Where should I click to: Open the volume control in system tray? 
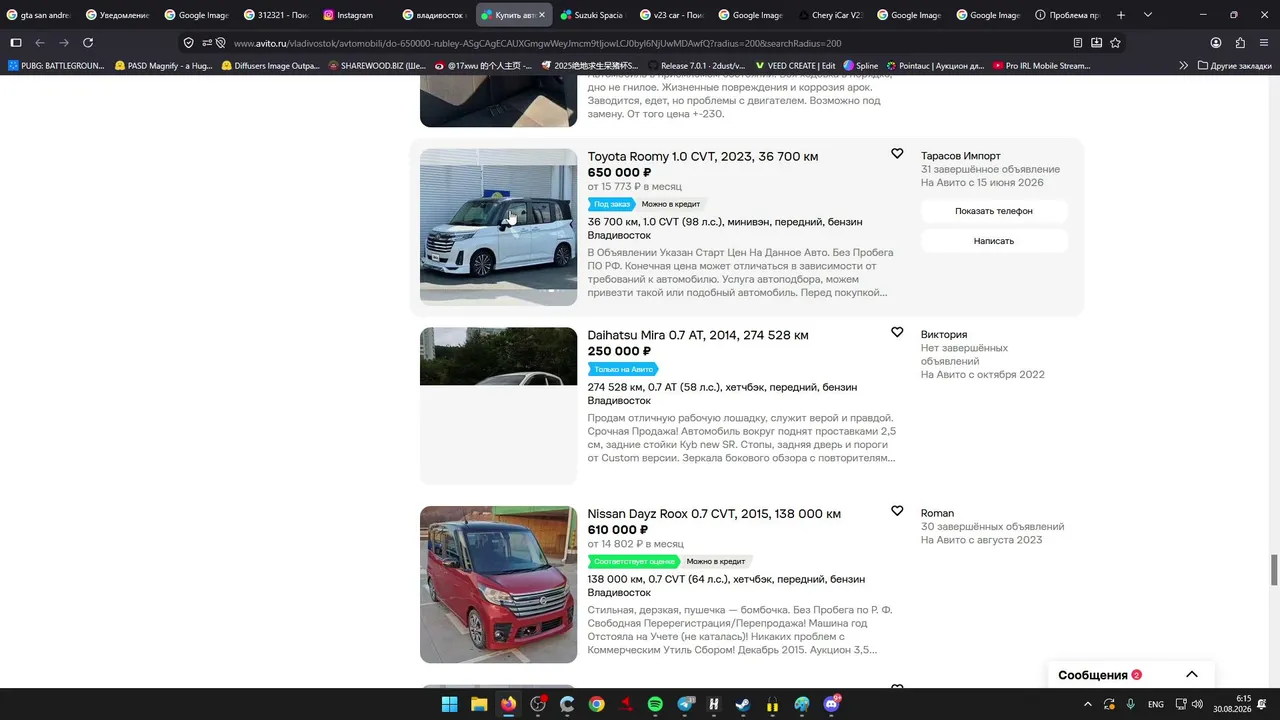tap(1197, 704)
